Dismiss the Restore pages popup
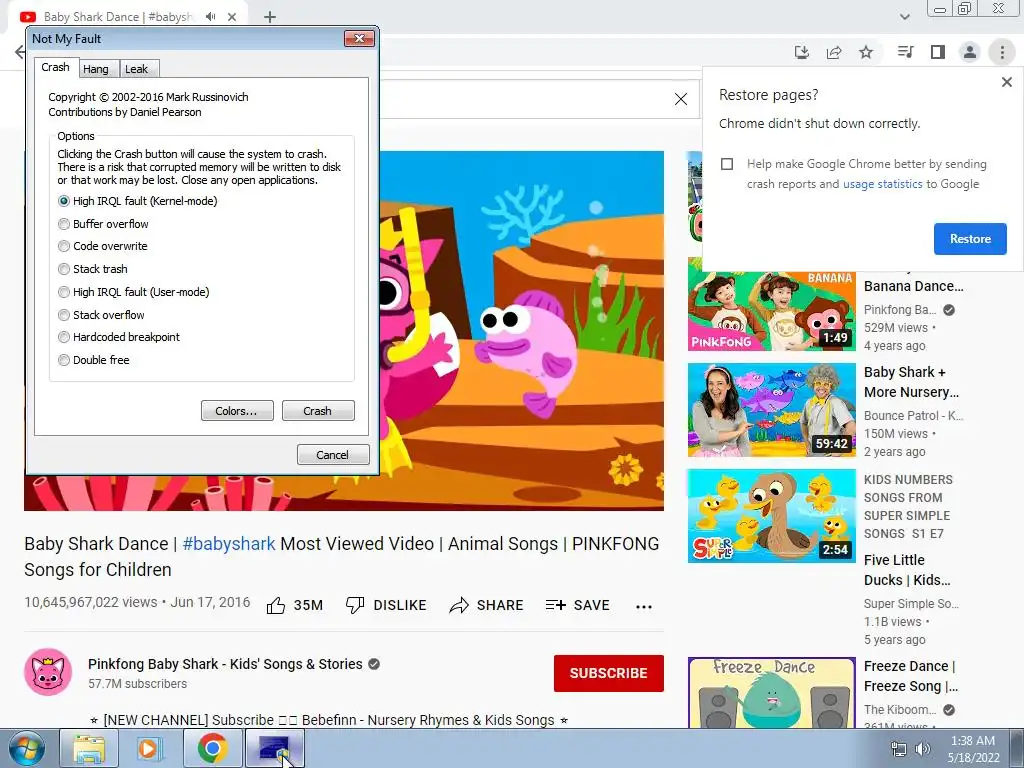This screenshot has height=768, width=1024. tap(1006, 82)
